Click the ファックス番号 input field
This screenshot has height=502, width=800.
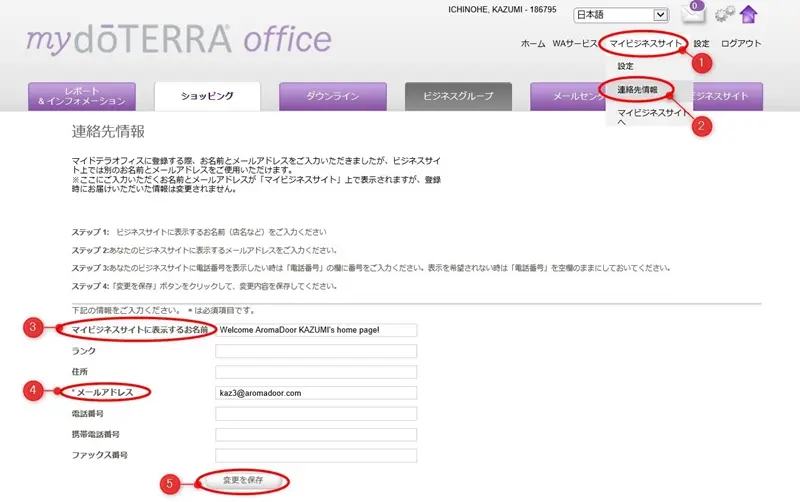click(316, 456)
